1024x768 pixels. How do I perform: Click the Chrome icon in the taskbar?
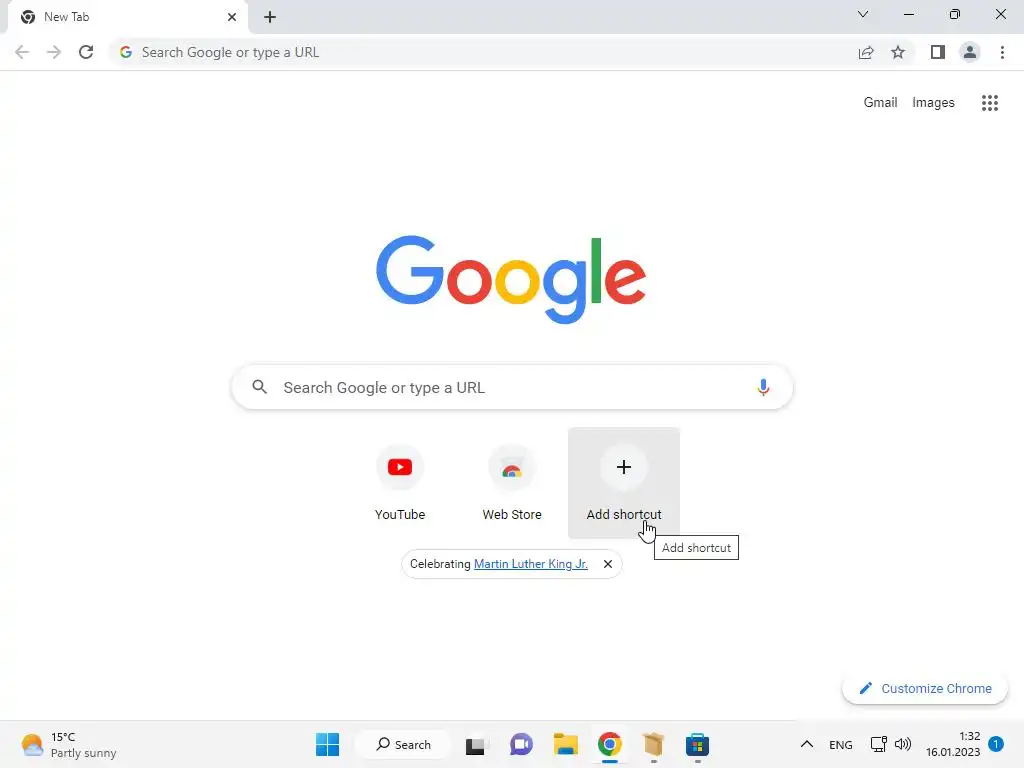coord(609,744)
